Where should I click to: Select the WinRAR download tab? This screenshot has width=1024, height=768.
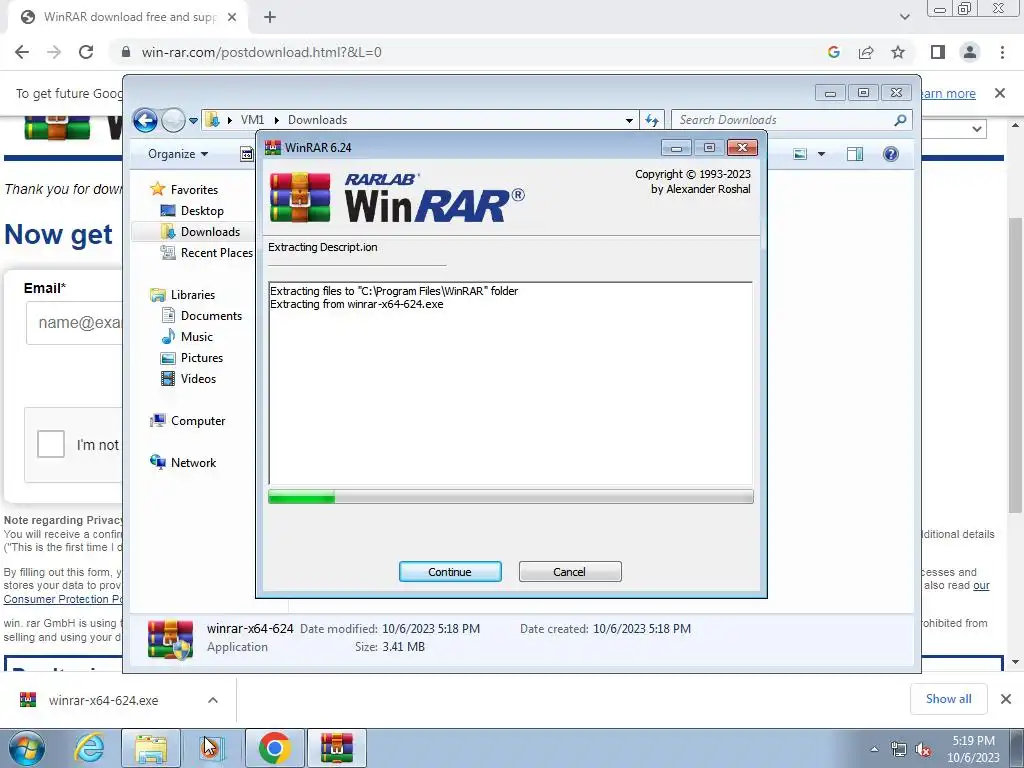point(127,18)
